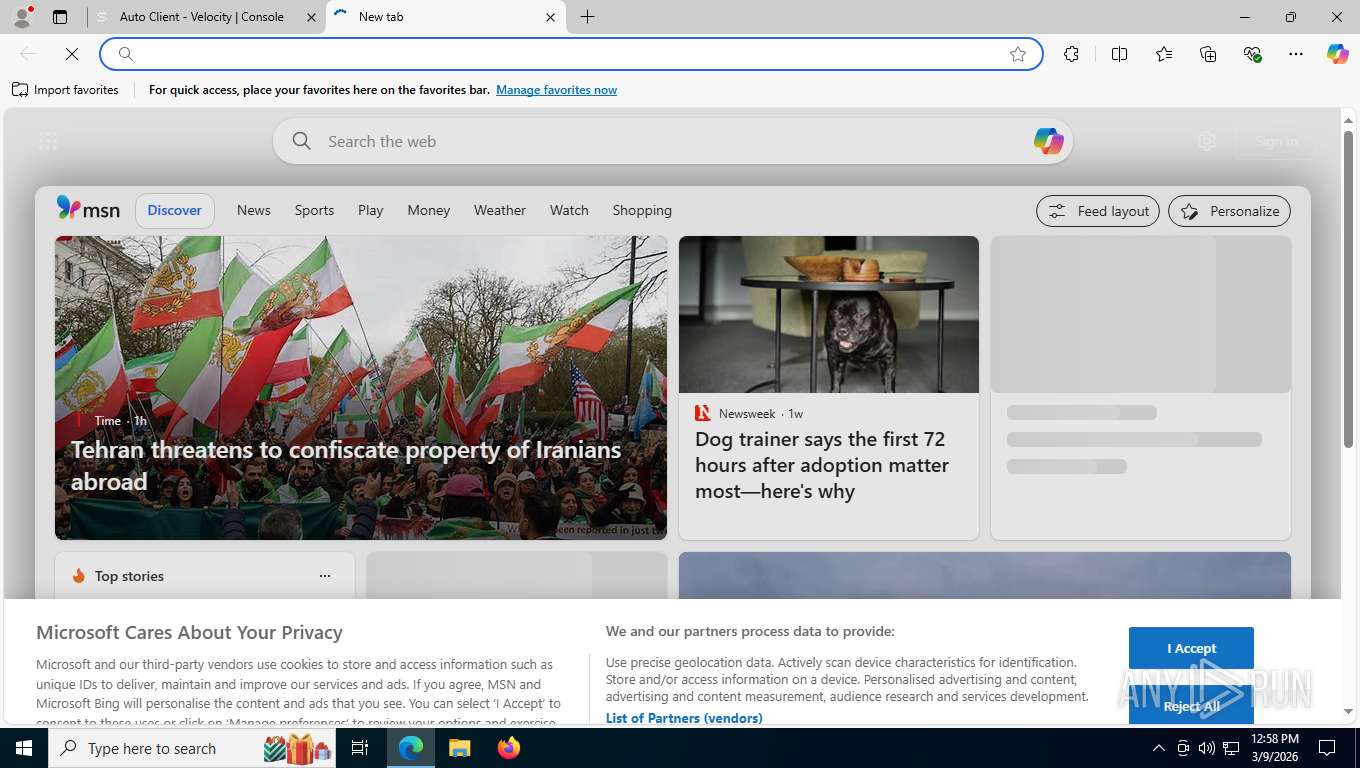Open the Shopping section
1360x768 pixels.
(642, 210)
